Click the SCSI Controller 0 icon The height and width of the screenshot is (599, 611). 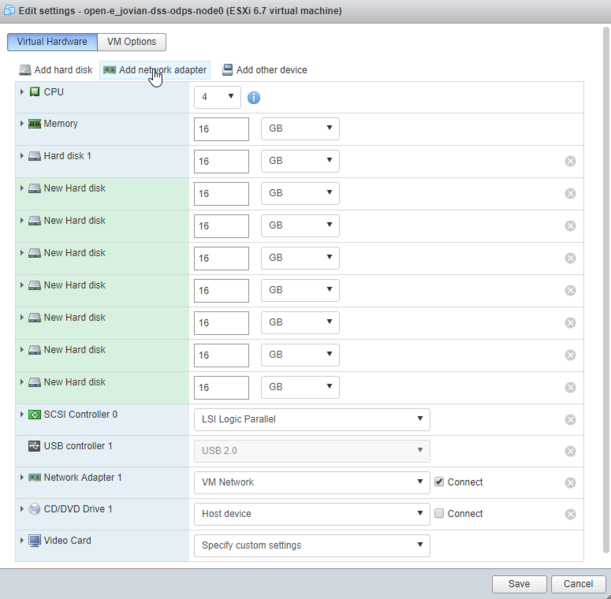35,415
